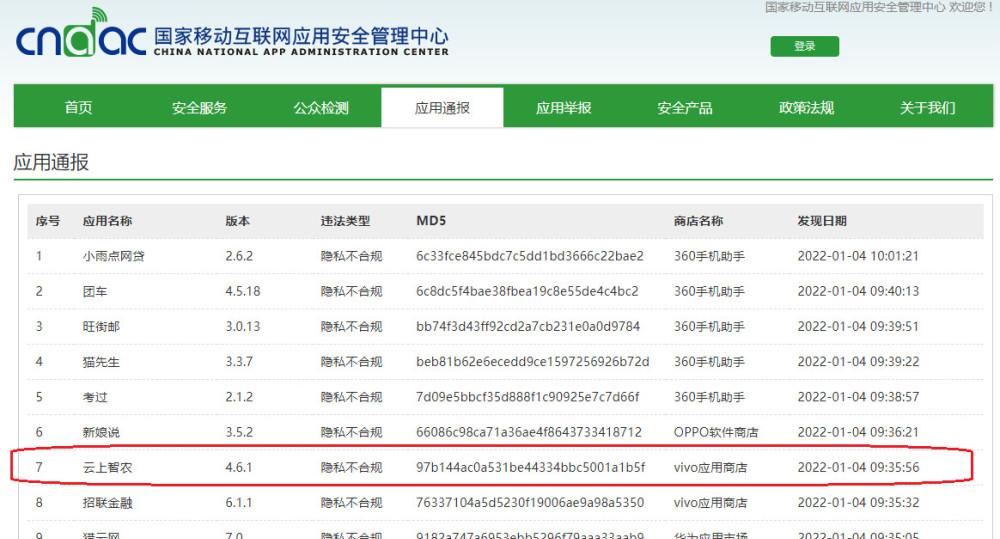
Task: Open the 应用举报 tab
Action: [x=563, y=107]
